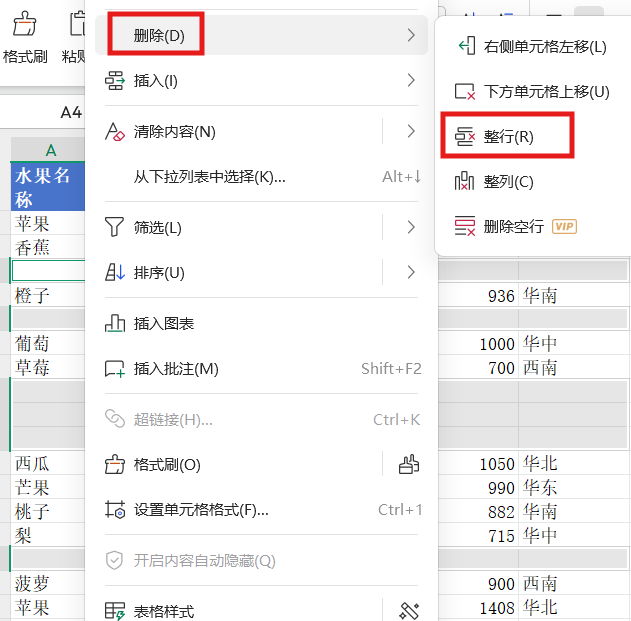Click the paint icon beside 表格样式
Image resolution: width=631 pixels, height=621 pixels.
[x=409, y=611]
